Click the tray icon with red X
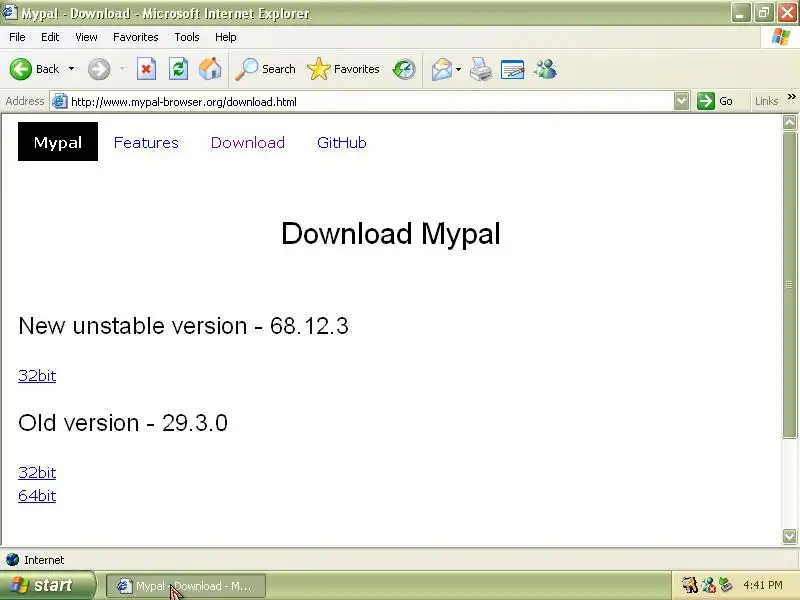This screenshot has height=600, width=800. (x=708, y=585)
